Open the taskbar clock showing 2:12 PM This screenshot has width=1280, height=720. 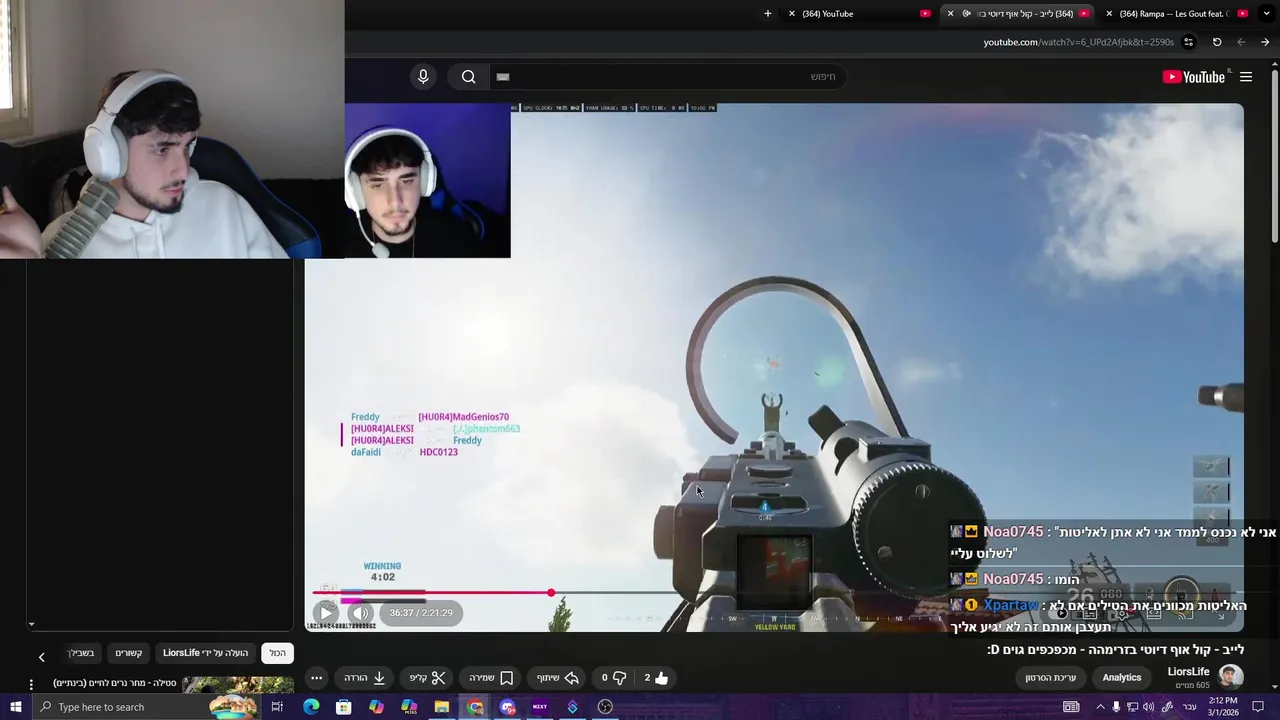(x=1223, y=707)
